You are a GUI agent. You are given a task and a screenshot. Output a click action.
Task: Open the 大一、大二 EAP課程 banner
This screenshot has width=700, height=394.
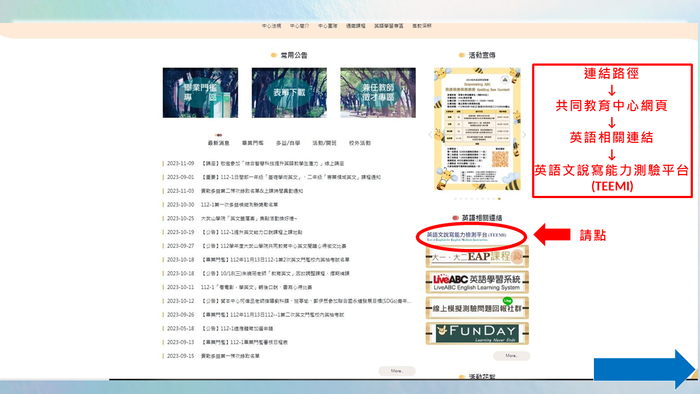pos(477,257)
